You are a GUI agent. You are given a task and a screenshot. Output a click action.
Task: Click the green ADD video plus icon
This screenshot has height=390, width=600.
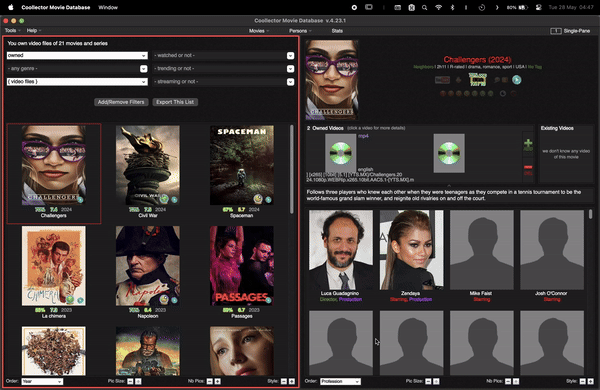(528, 145)
